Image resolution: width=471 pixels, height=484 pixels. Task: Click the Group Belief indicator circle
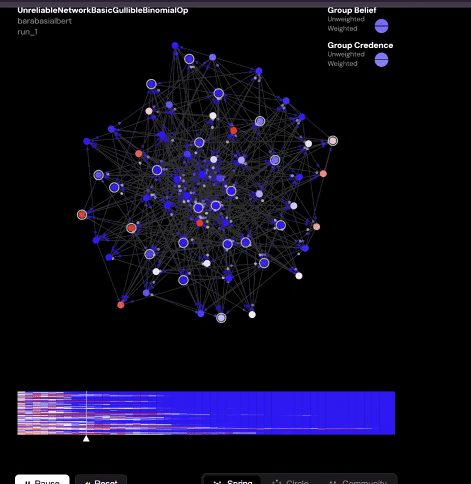pyautogui.click(x=381, y=26)
